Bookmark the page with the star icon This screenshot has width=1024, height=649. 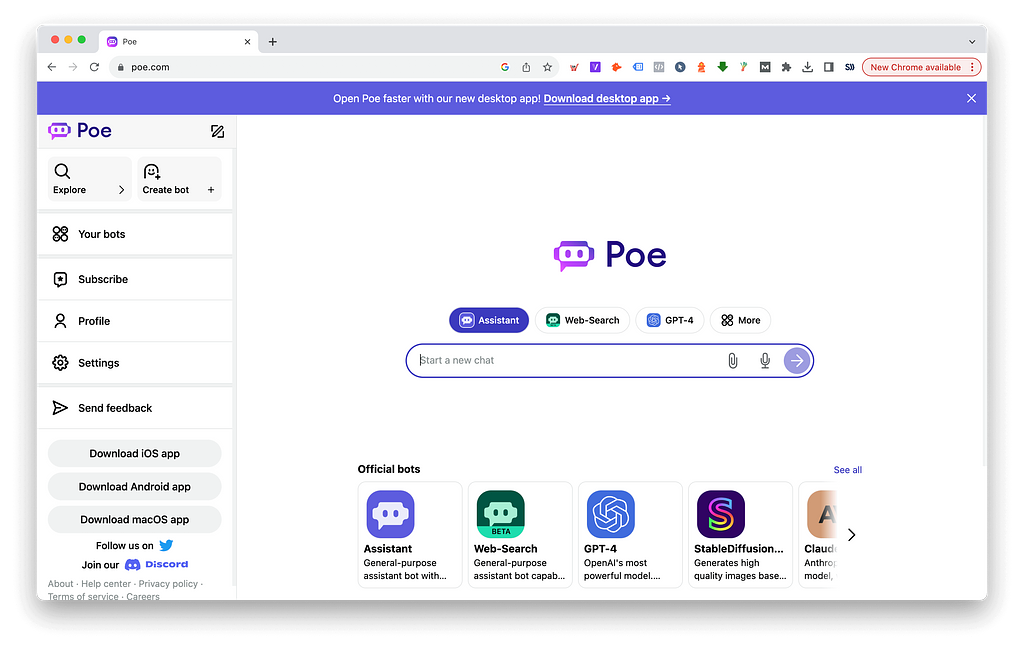[547, 67]
